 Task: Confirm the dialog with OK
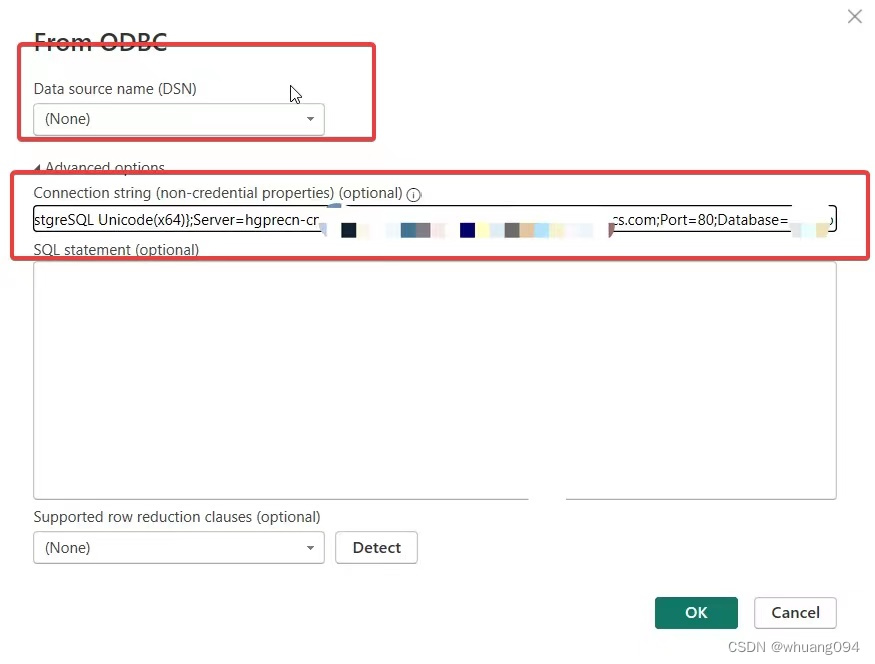696,612
